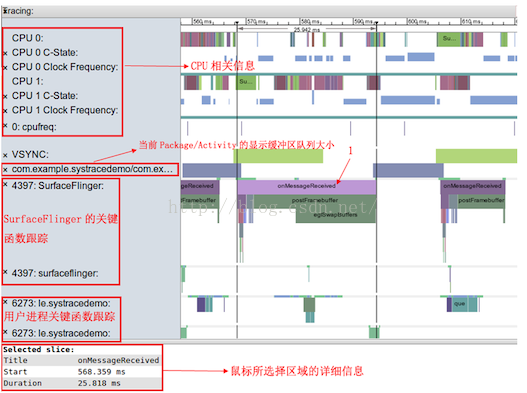Viewport: 527px width, 393px height.
Task: Click the VSYNC track label
Action: pos(30,155)
